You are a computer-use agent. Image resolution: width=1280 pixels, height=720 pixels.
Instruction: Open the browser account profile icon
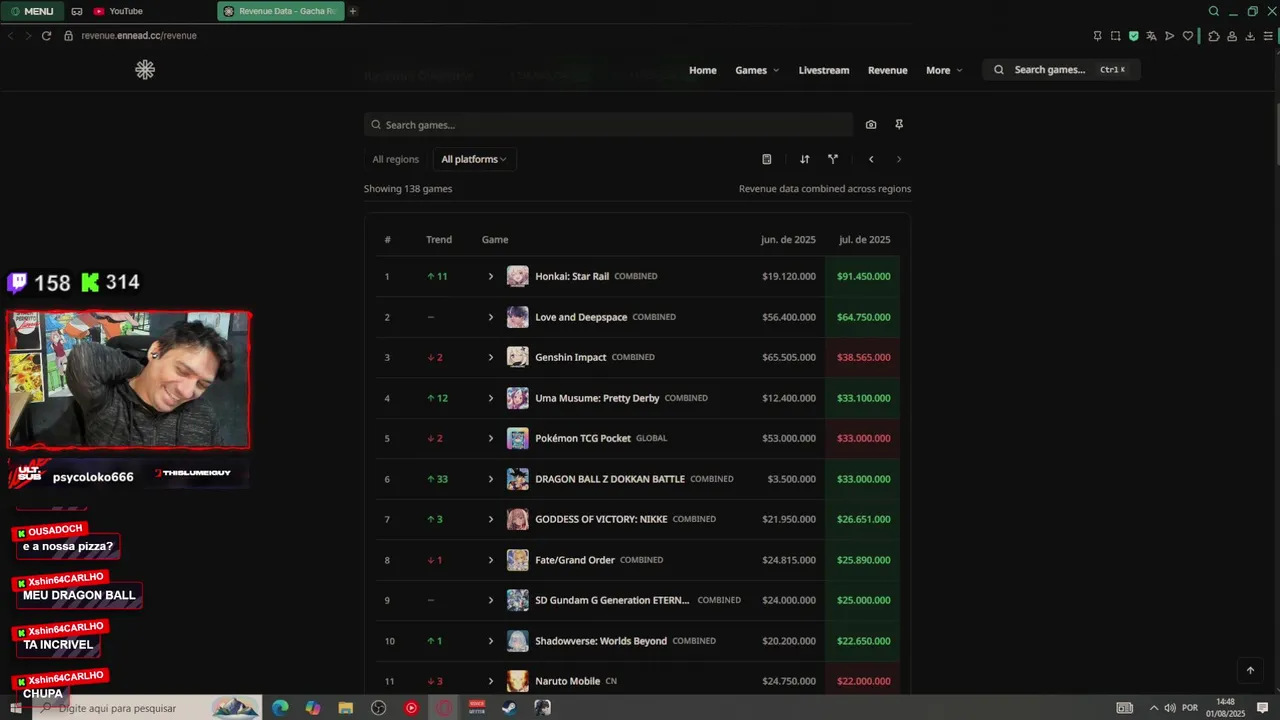tap(1232, 36)
